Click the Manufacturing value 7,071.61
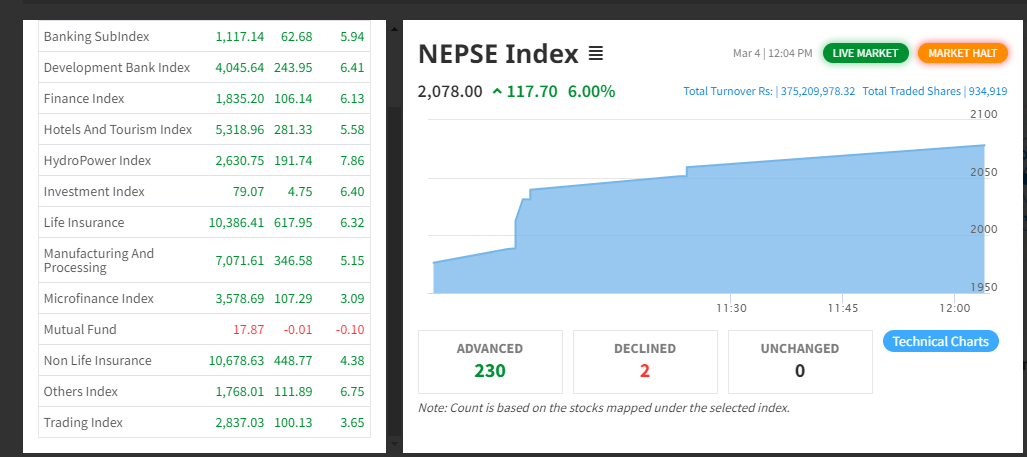 click(240, 261)
